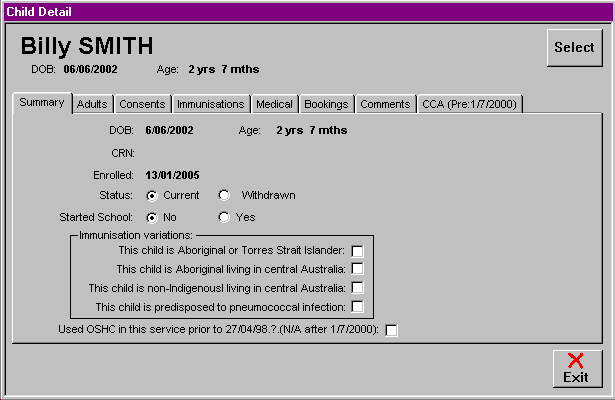This screenshot has height=400, width=615.
Task: Go to the Immunisations tab
Action: (210, 104)
